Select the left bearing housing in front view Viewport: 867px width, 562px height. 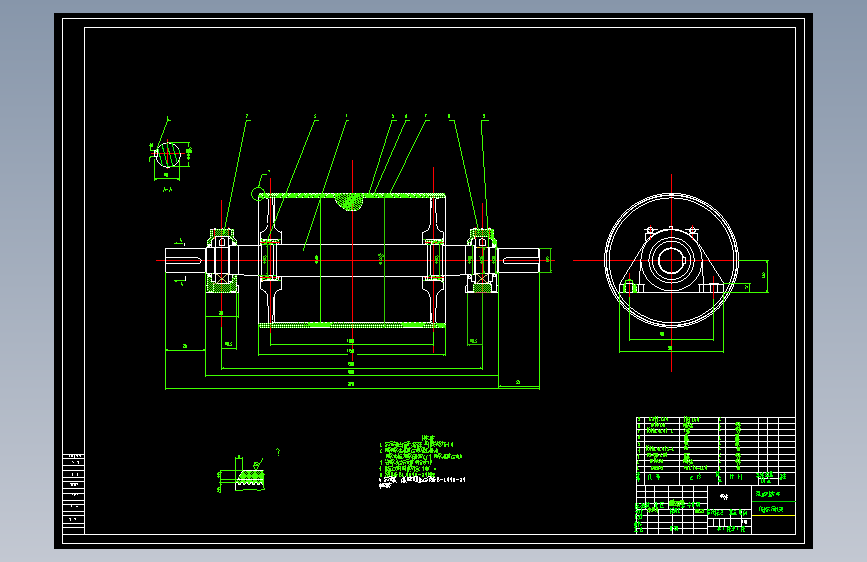(x=222, y=261)
